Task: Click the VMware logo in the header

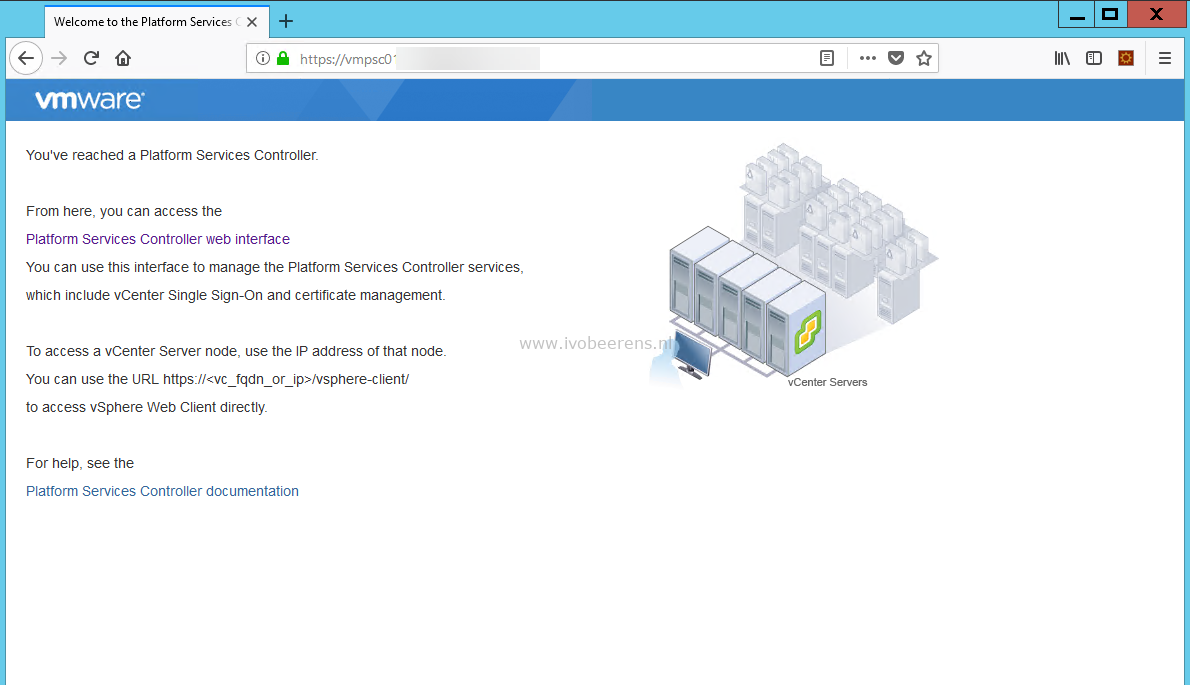Action: (x=90, y=100)
